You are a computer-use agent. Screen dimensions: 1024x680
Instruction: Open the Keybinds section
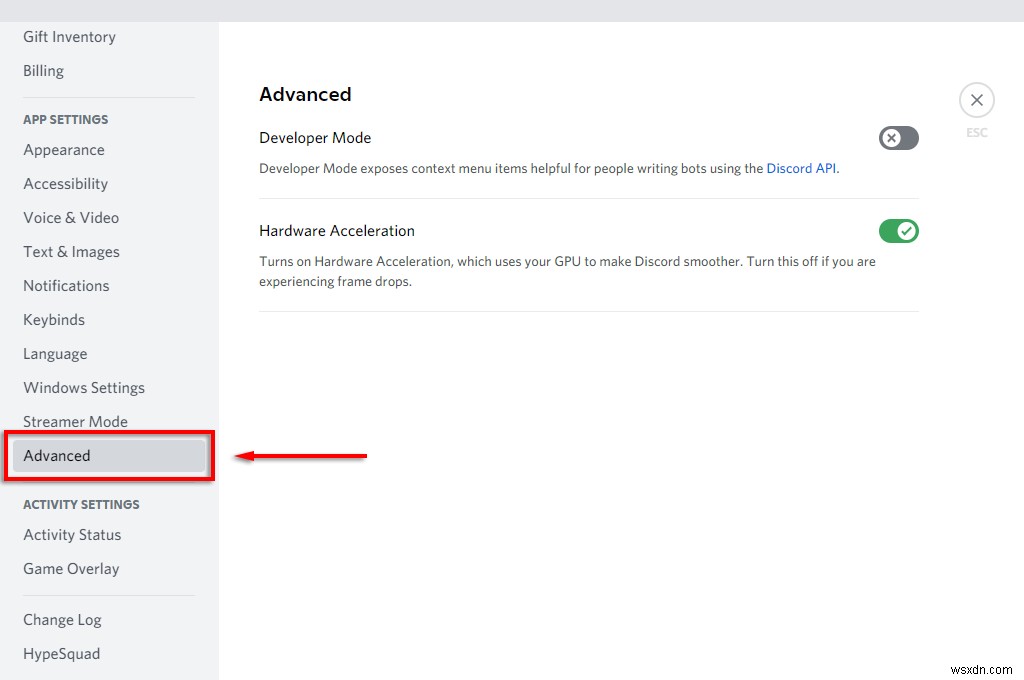pos(54,320)
